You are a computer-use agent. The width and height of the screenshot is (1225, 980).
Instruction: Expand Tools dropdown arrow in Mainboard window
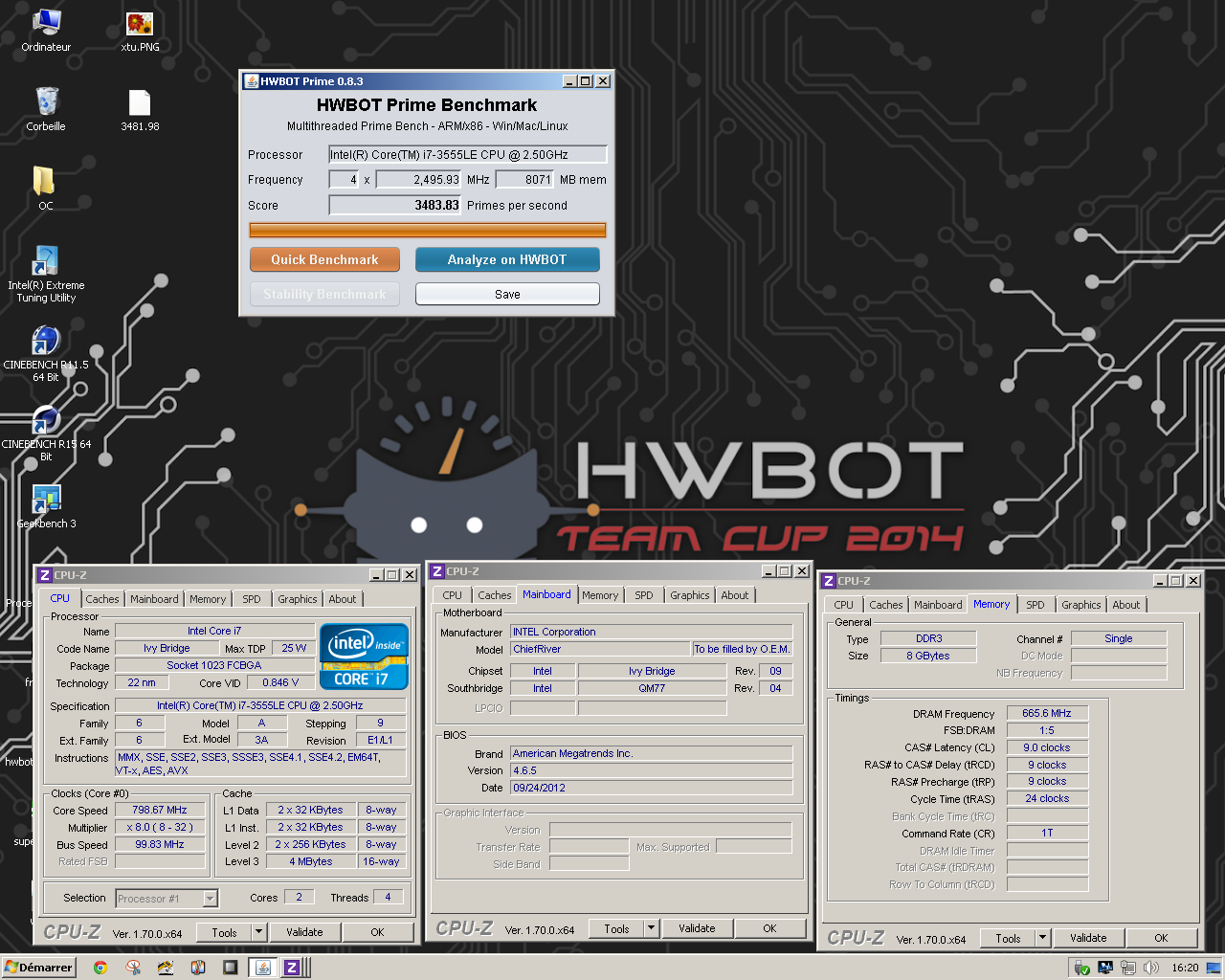(x=651, y=928)
